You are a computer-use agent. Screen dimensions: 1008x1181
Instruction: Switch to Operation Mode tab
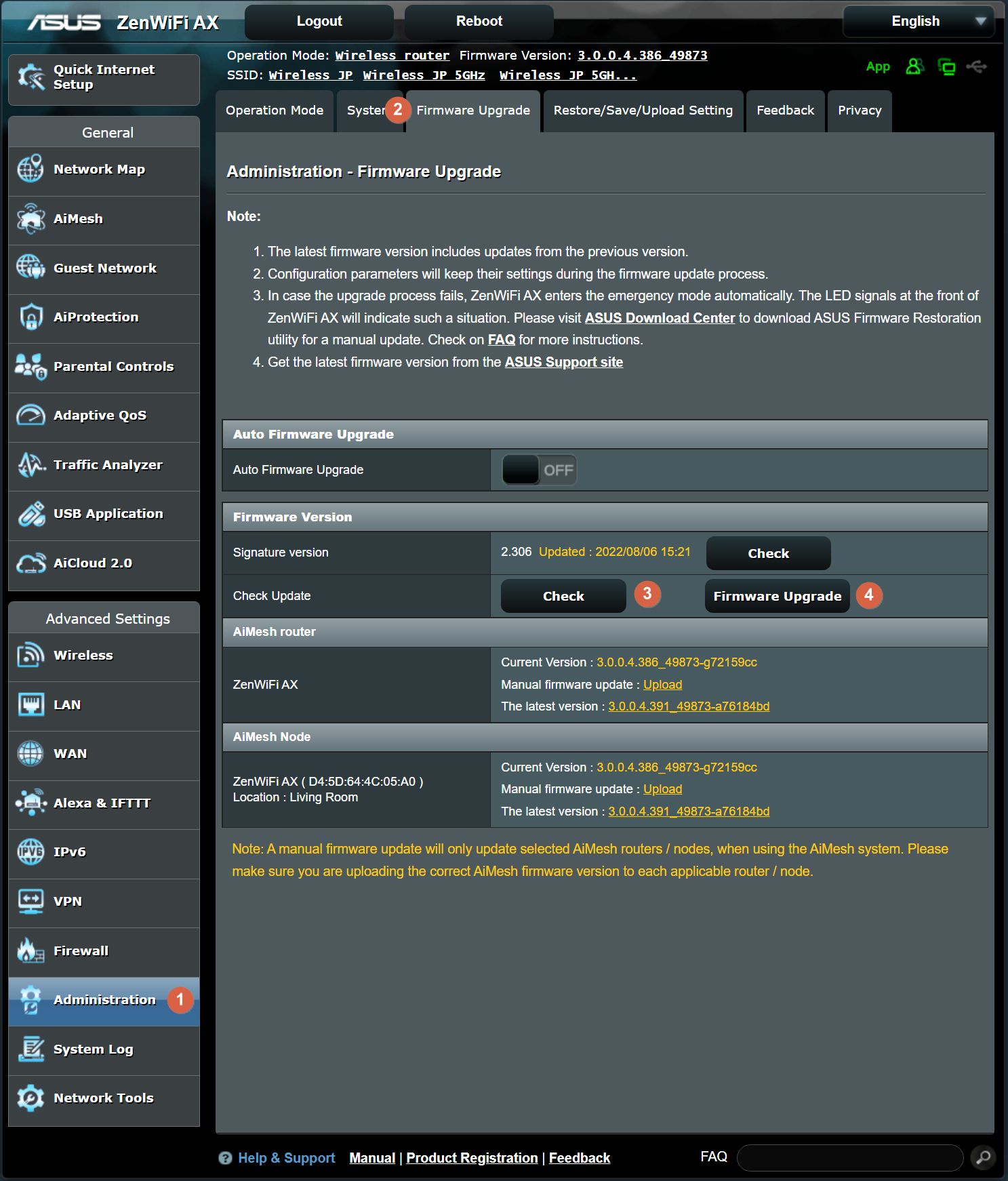coord(275,111)
